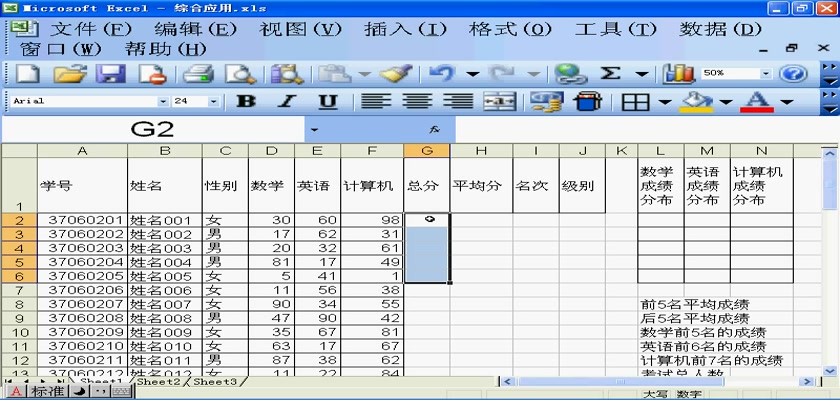Click the Print icon
This screenshot has width=840, height=400.
pyautogui.click(x=198, y=74)
